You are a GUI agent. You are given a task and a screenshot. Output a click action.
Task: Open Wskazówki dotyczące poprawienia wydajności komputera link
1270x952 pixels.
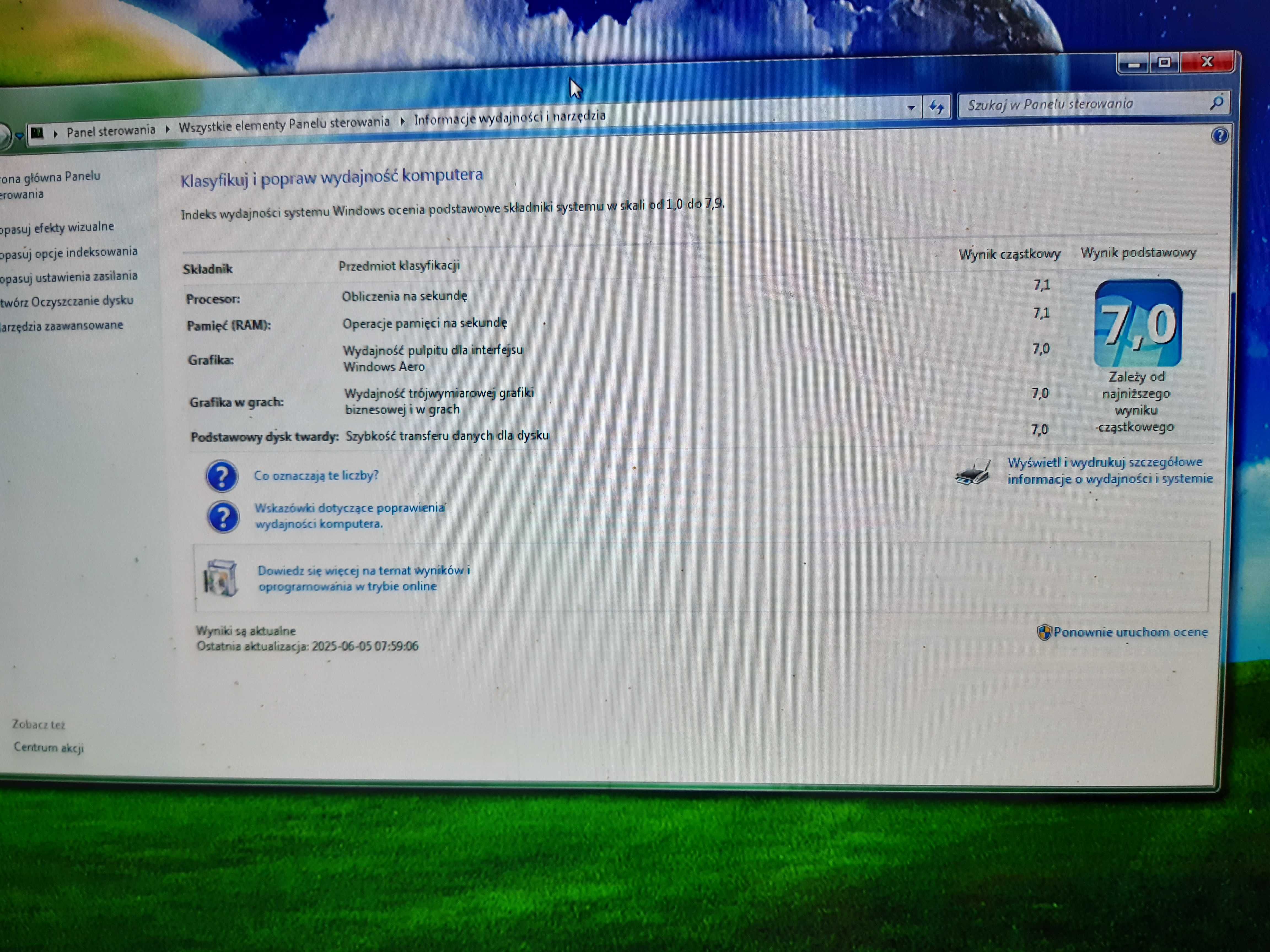click(350, 515)
